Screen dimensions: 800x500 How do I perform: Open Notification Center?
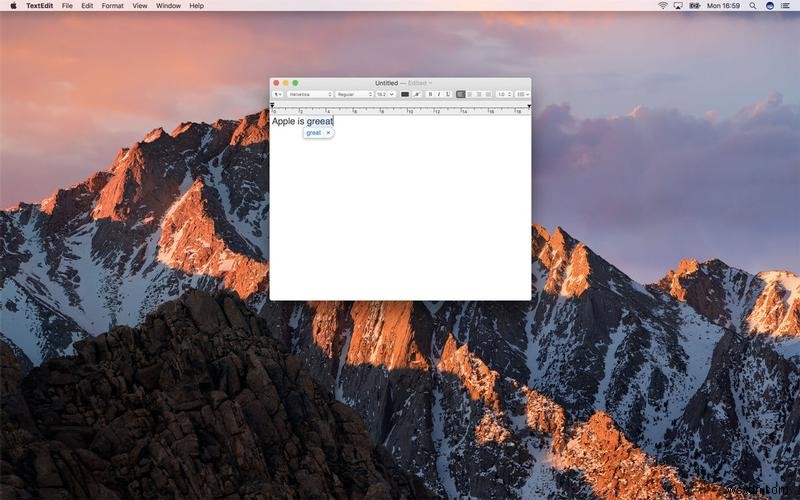786,6
